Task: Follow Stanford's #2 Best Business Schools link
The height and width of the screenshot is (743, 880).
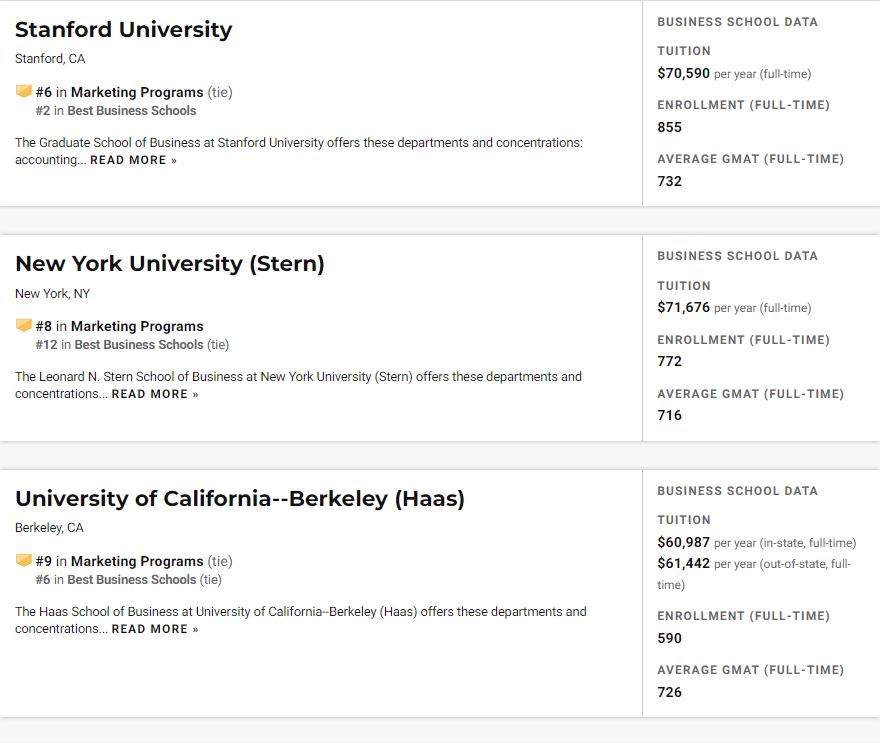Action: [116, 111]
